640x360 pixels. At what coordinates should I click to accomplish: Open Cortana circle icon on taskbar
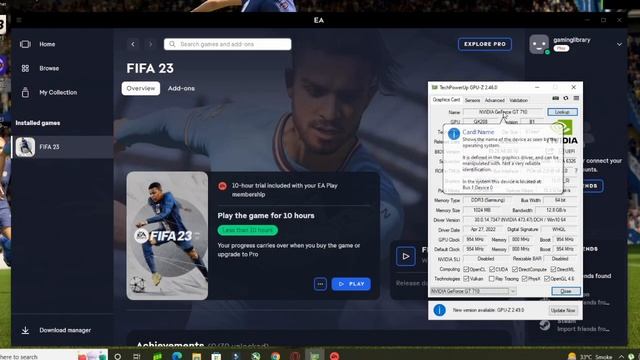[118, 356]
